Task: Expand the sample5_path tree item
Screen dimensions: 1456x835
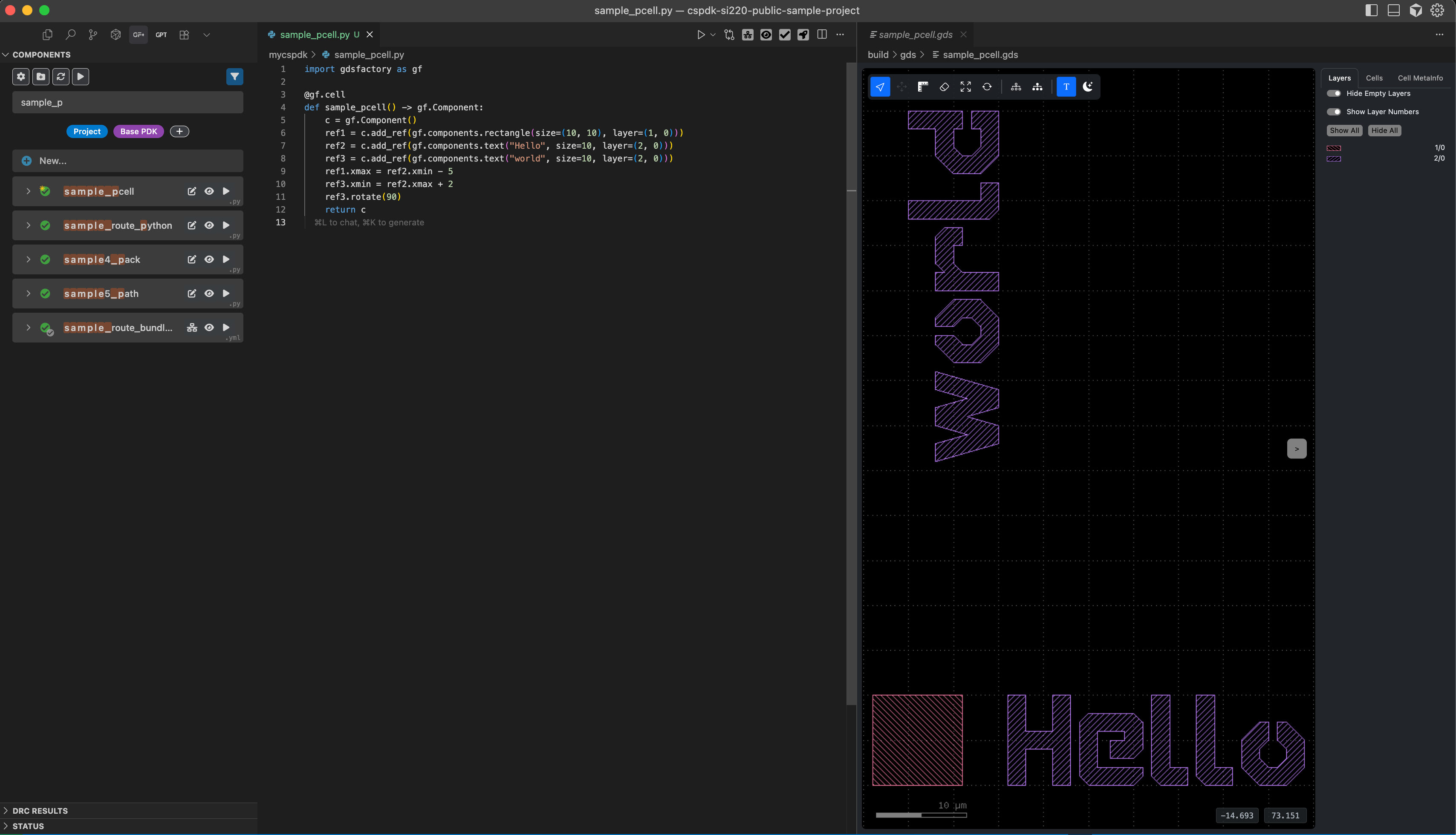Action: pyautogui.click(x=28, y=293)
